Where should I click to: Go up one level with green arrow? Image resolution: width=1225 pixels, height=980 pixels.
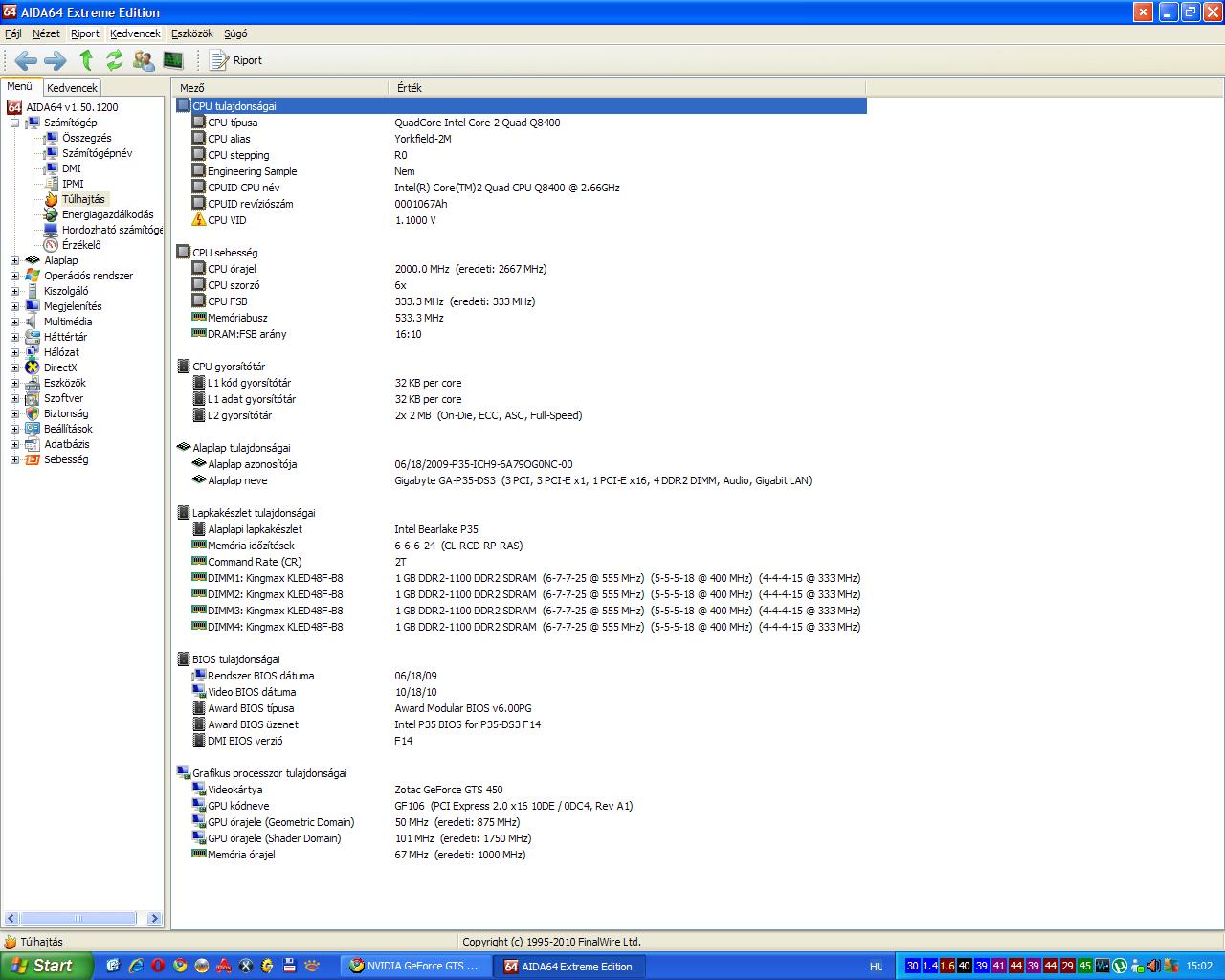(86, 60)
